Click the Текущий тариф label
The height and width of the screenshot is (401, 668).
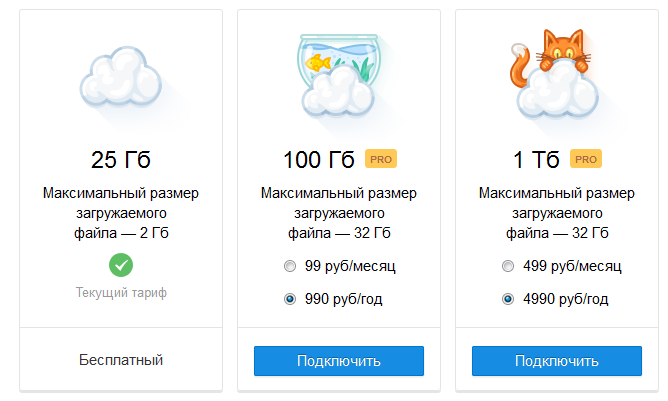[x=121, y=293]
